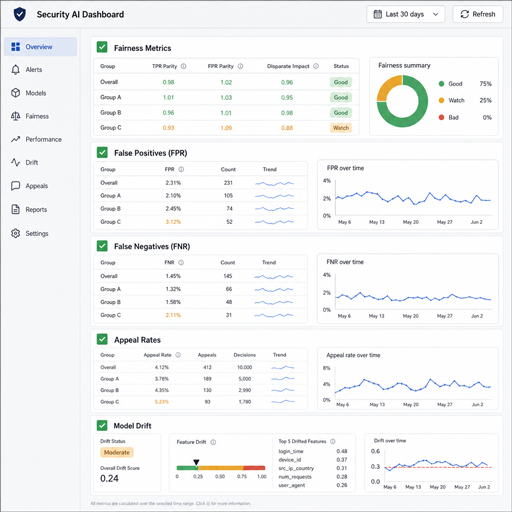
Task: Click the green Good legend dot
Action: pyautogui.click(x=441, y=84)
